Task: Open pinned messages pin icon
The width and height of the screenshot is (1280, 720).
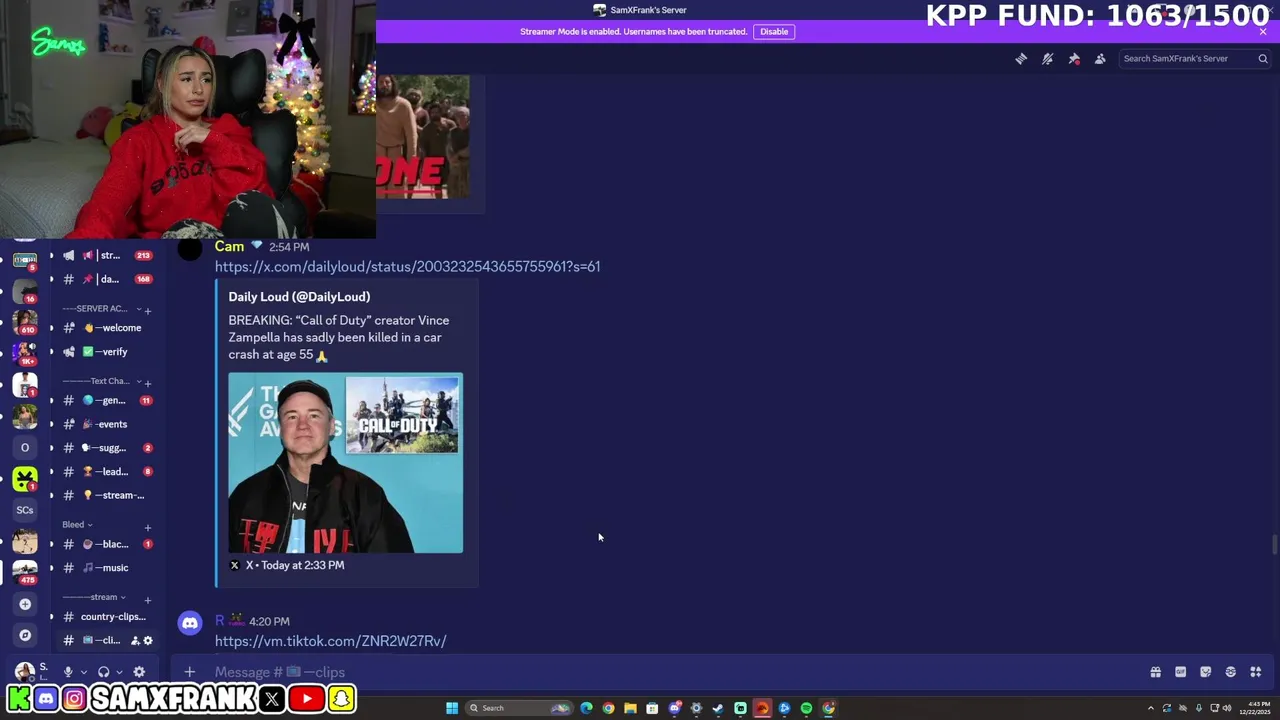Action: (x=1074, y=59)
